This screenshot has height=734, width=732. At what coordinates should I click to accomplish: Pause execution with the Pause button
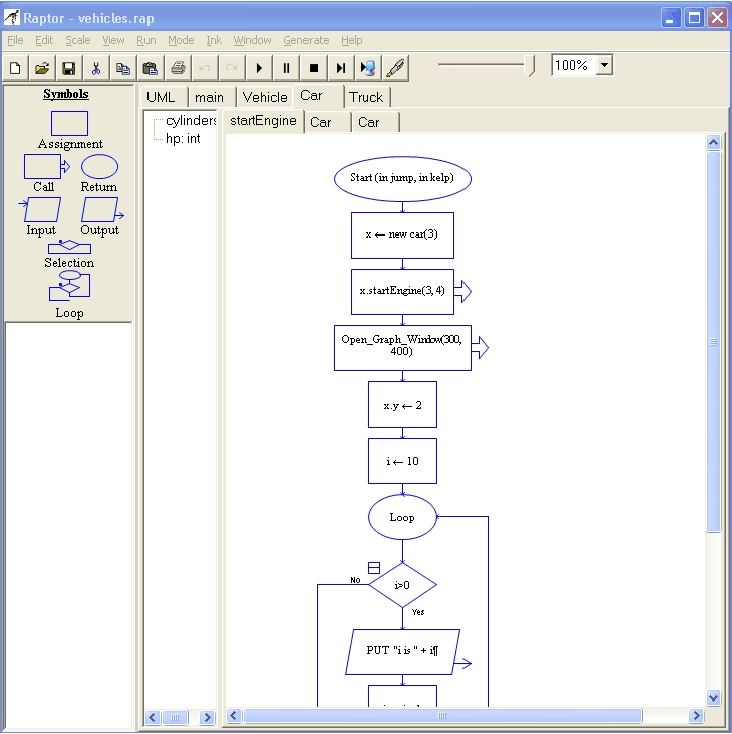286,68
